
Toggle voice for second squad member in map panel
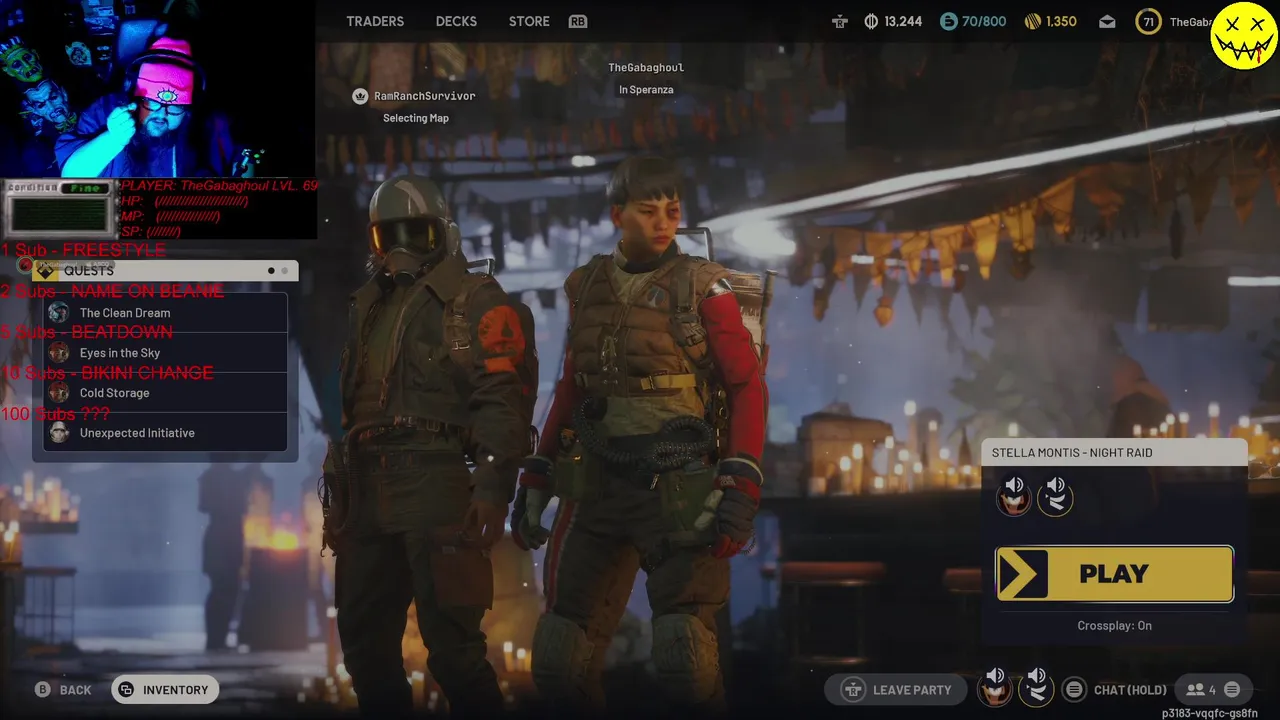pyautogui.click(x=1055, y=495)
